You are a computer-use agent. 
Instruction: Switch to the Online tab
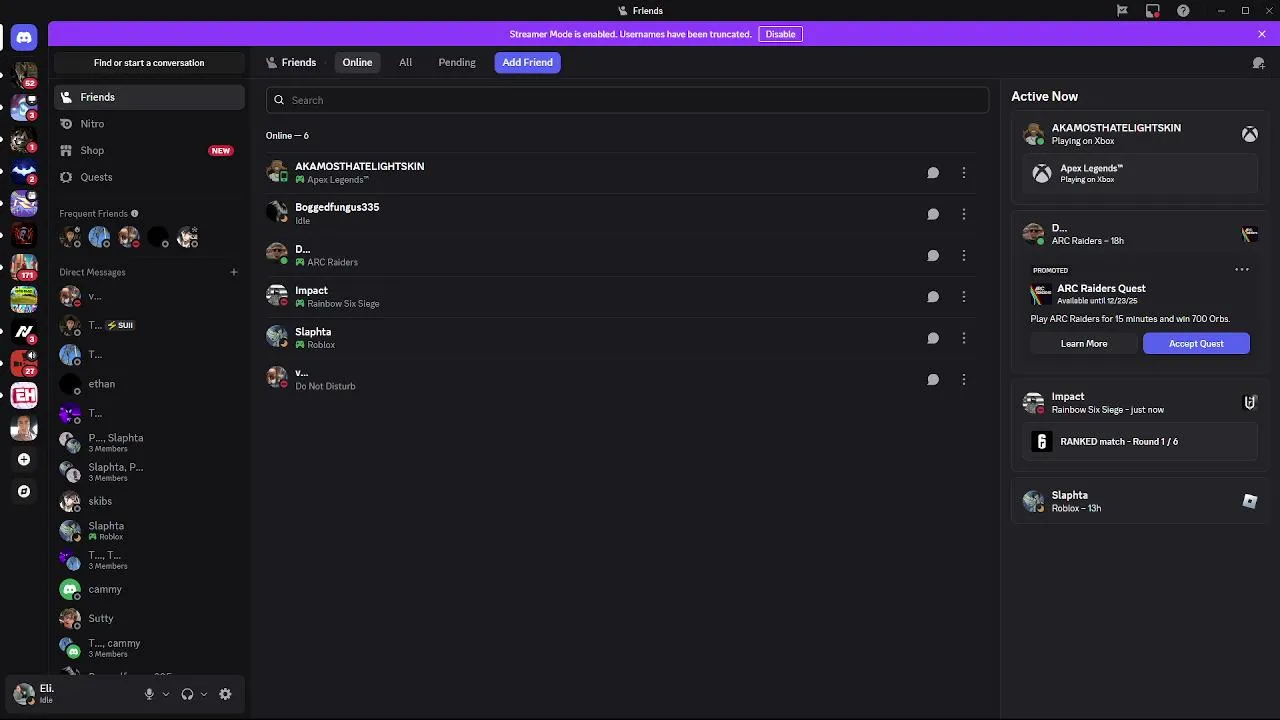pos(357,62)
